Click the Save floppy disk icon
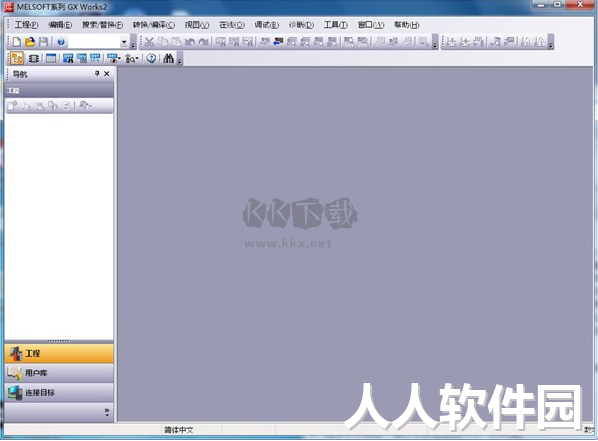Image resolution: width=598 pixels, height=441 pixels. 43,42
